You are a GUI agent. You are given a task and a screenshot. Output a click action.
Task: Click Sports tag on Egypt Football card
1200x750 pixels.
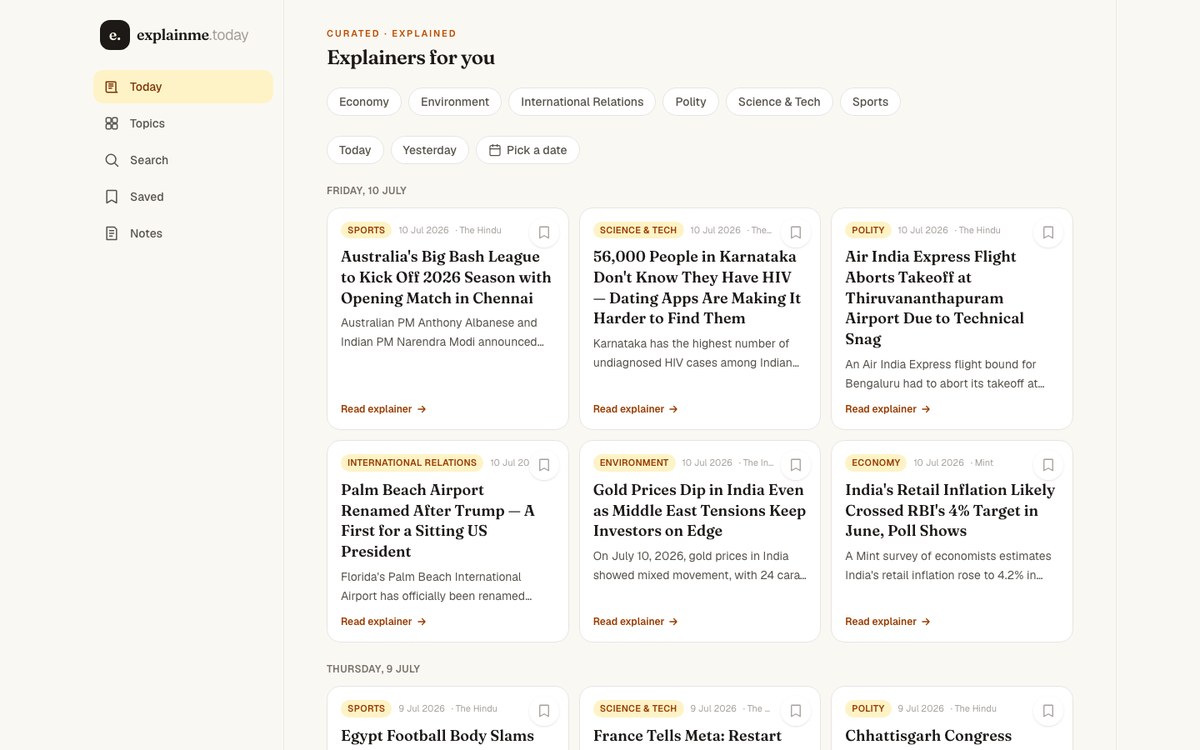[x=366, y=709]
